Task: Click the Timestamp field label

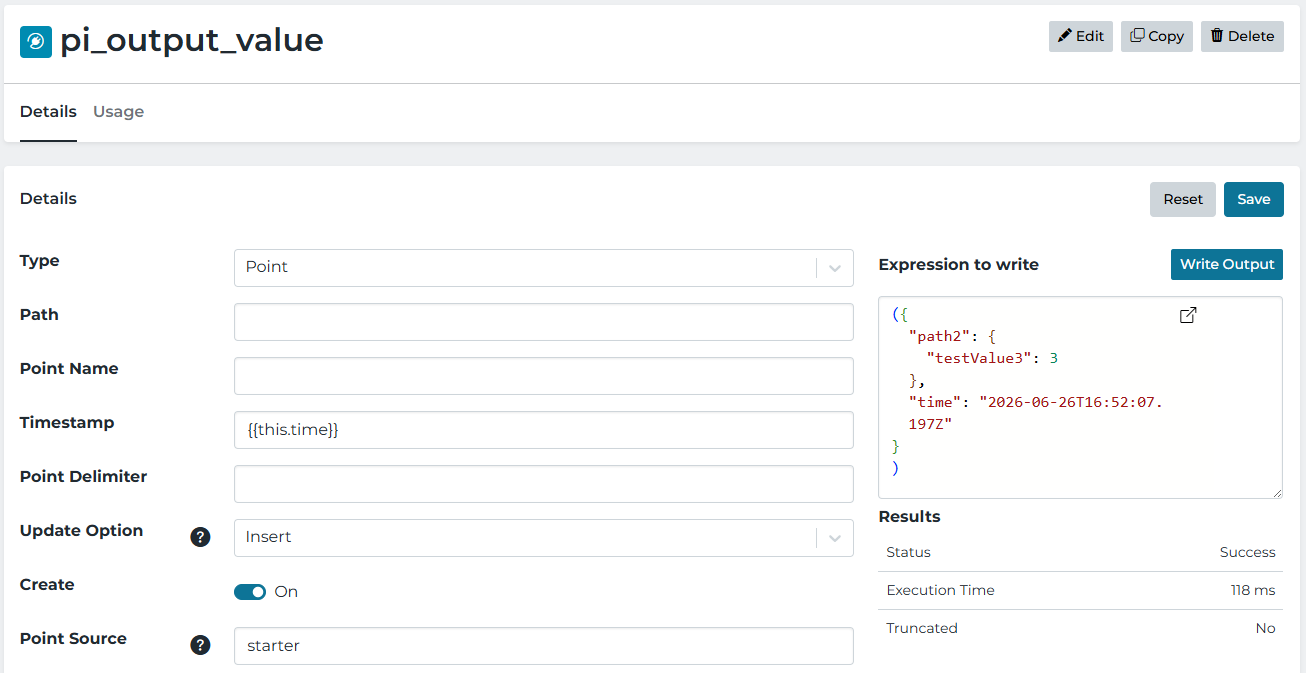Action: tap(67, 423)
